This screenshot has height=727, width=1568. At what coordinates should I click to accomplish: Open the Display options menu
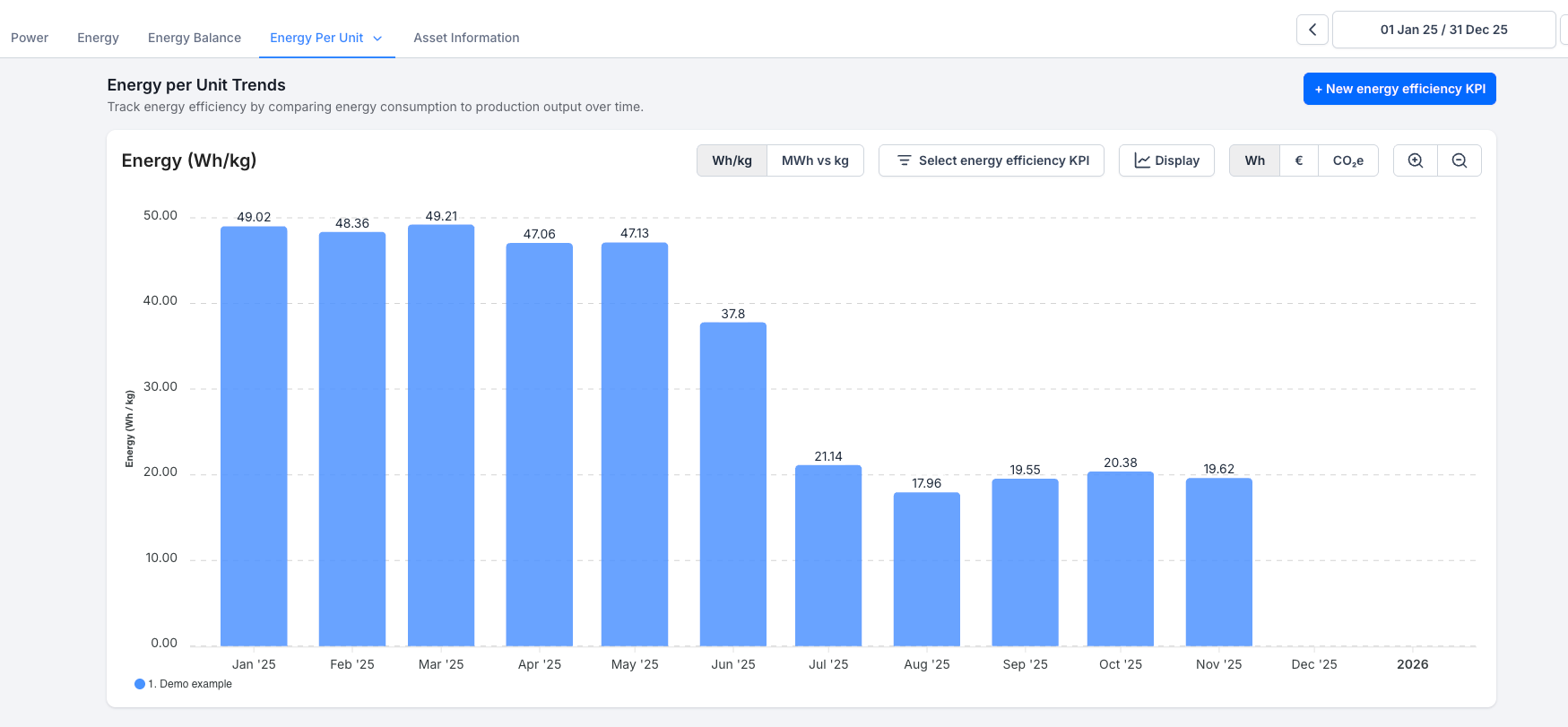tap(1166, 160)
